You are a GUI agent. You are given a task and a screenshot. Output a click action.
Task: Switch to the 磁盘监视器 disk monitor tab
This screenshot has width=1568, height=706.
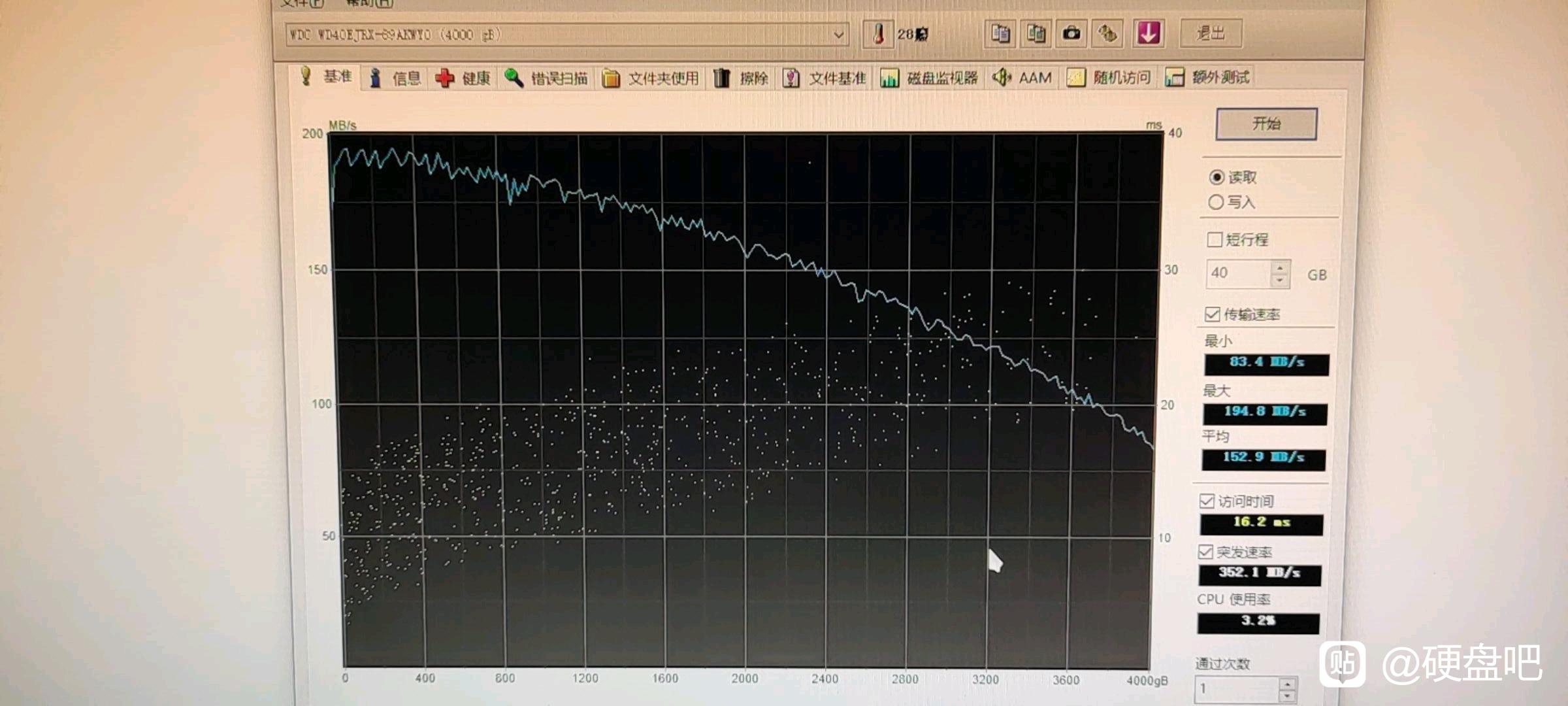[930, 78]
